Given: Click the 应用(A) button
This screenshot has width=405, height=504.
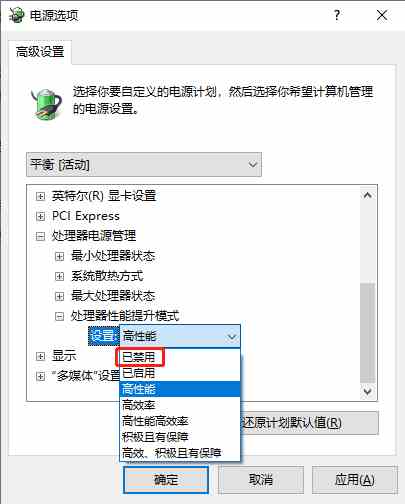Looking at the screenshot, I should click(355, 480).
